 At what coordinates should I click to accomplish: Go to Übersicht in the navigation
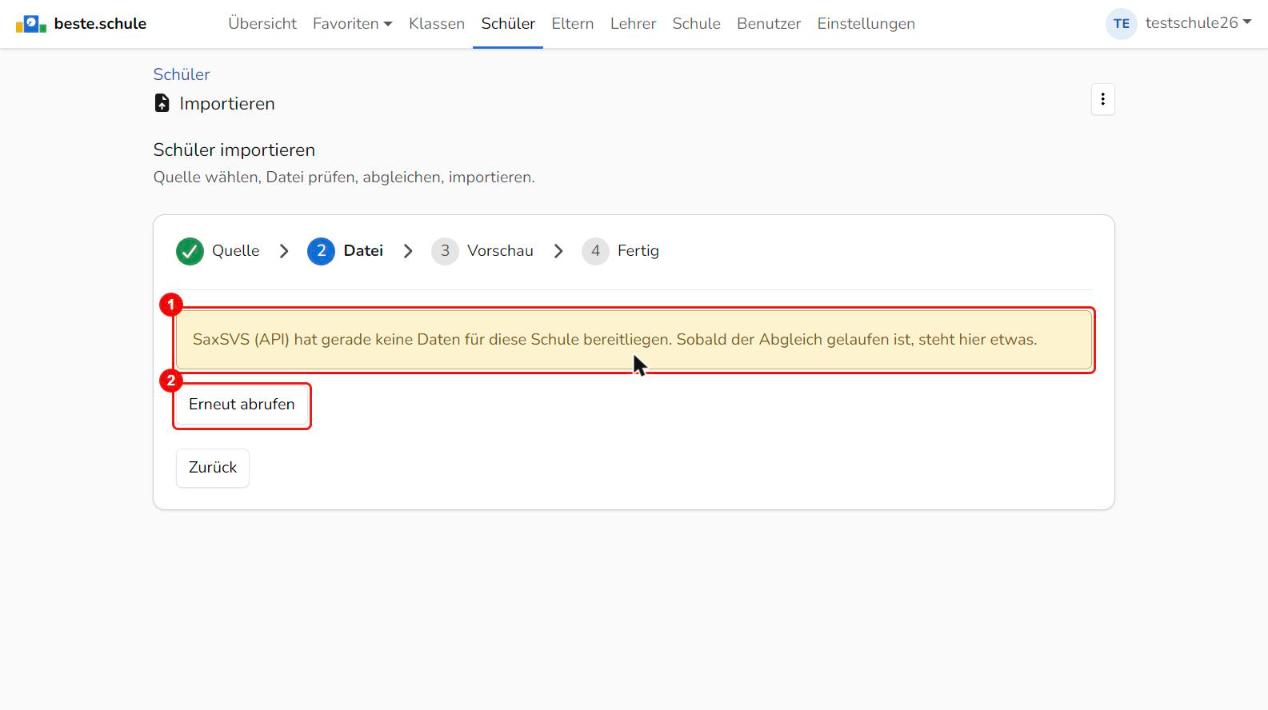[262, 23]
